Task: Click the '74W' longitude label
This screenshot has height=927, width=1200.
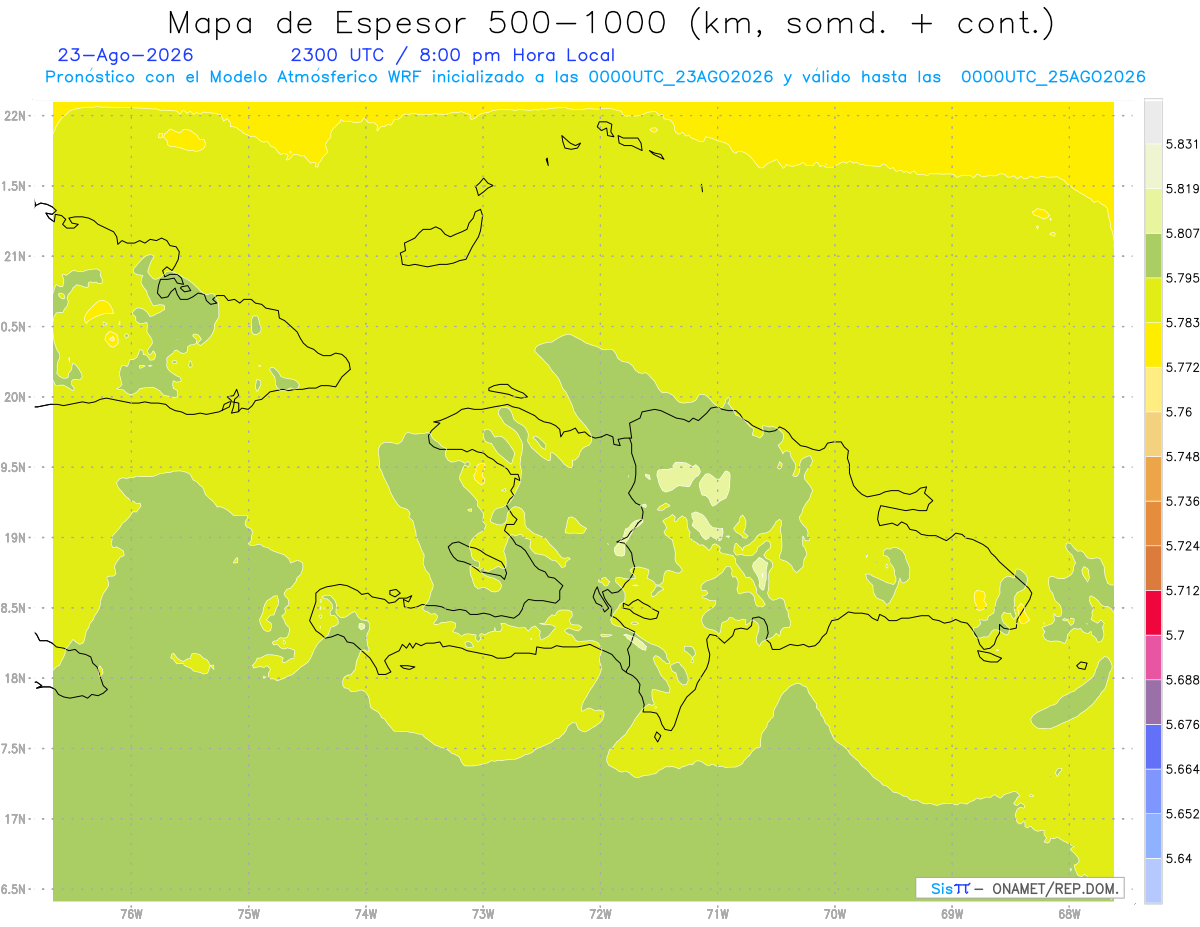Action: pos(366,914)
